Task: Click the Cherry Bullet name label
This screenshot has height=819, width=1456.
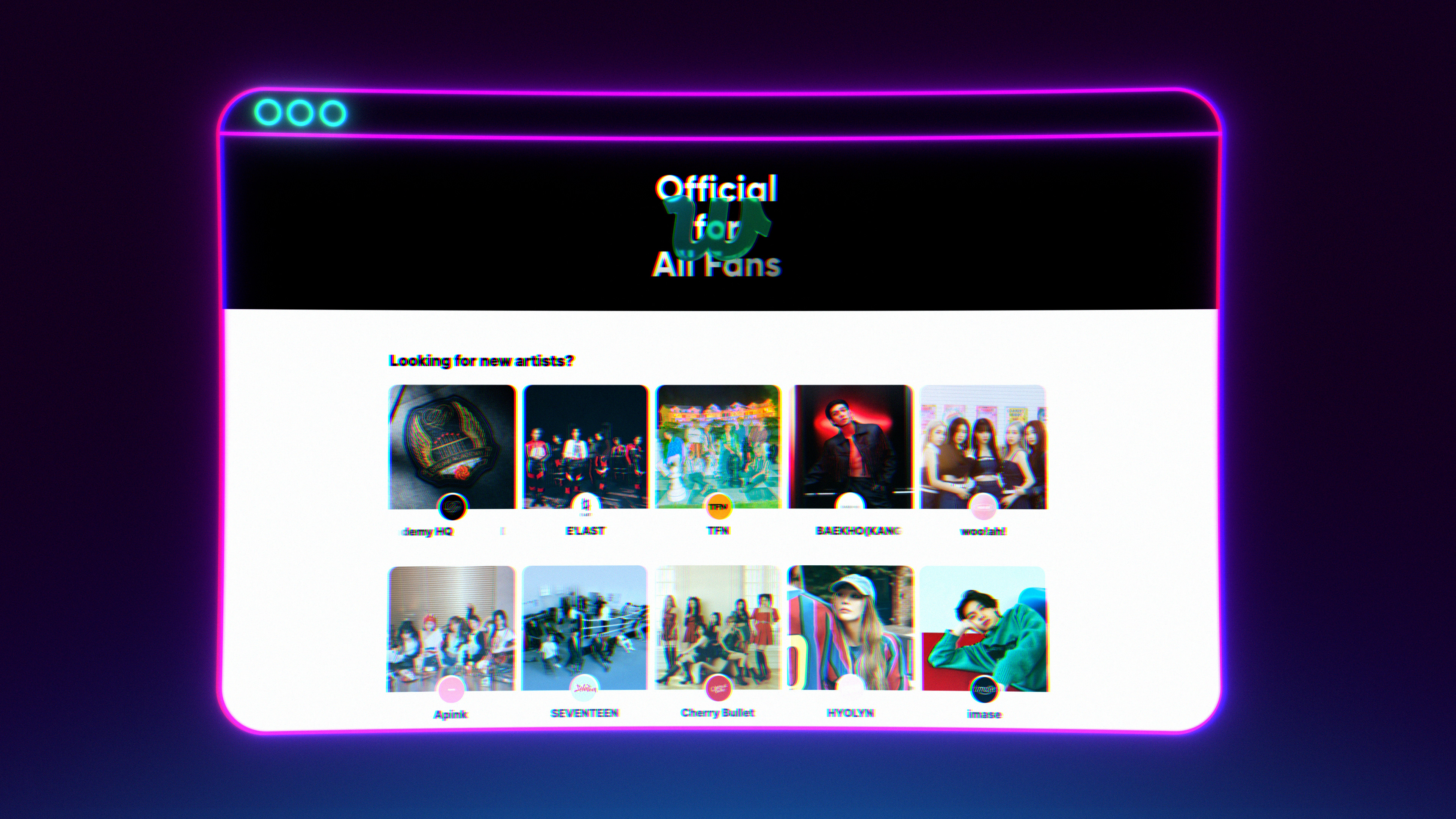Action: 718,713
